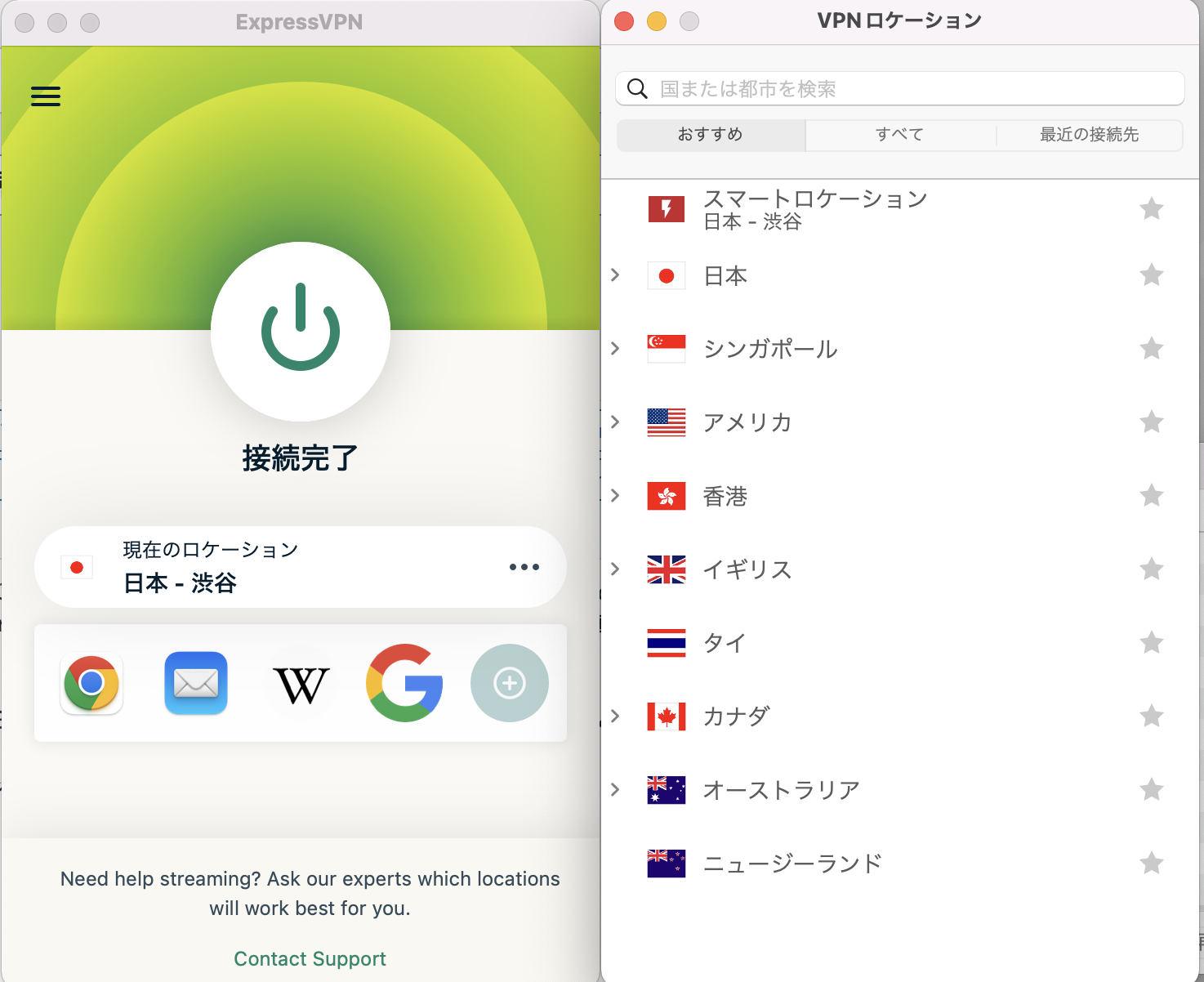Add a new shortcut with the plus icon
This screenshot has height=982, width=1204.
[510, 683]
